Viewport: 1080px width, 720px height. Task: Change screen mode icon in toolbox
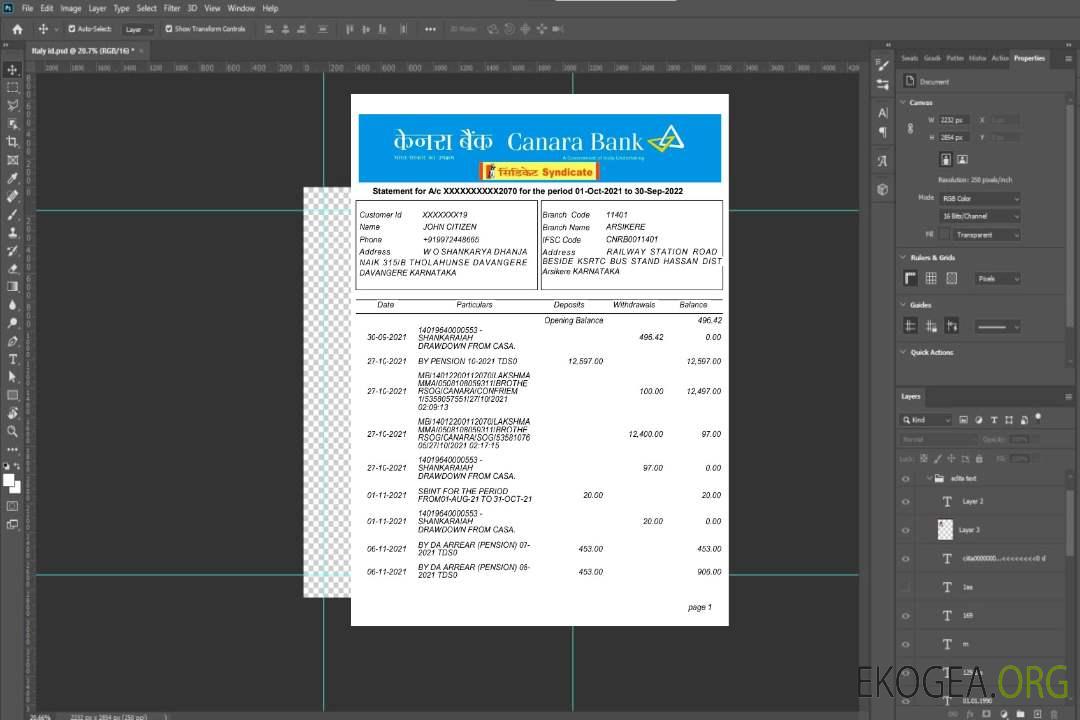click(x=12, y=524)
